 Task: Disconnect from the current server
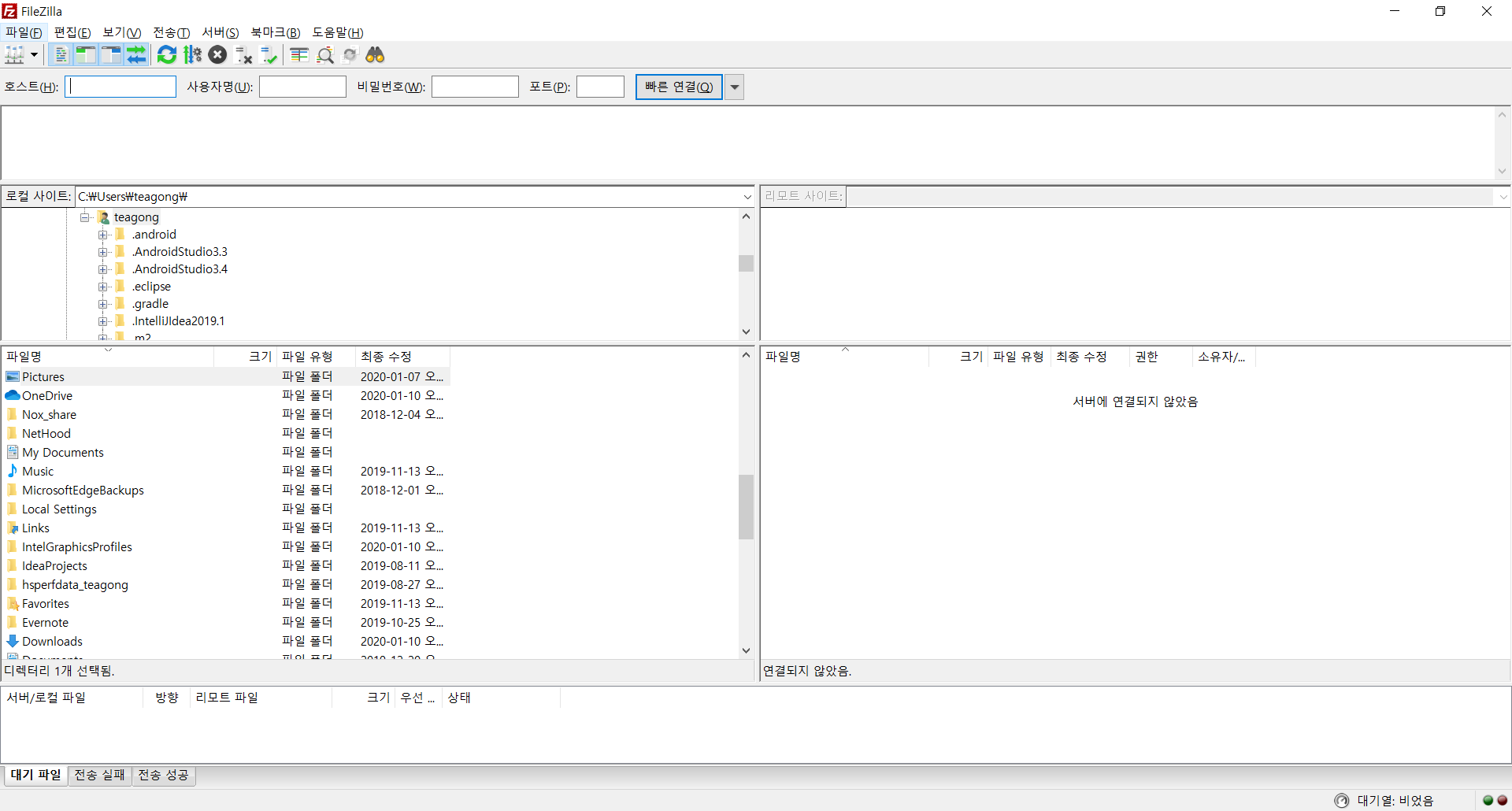click(244, 55)
